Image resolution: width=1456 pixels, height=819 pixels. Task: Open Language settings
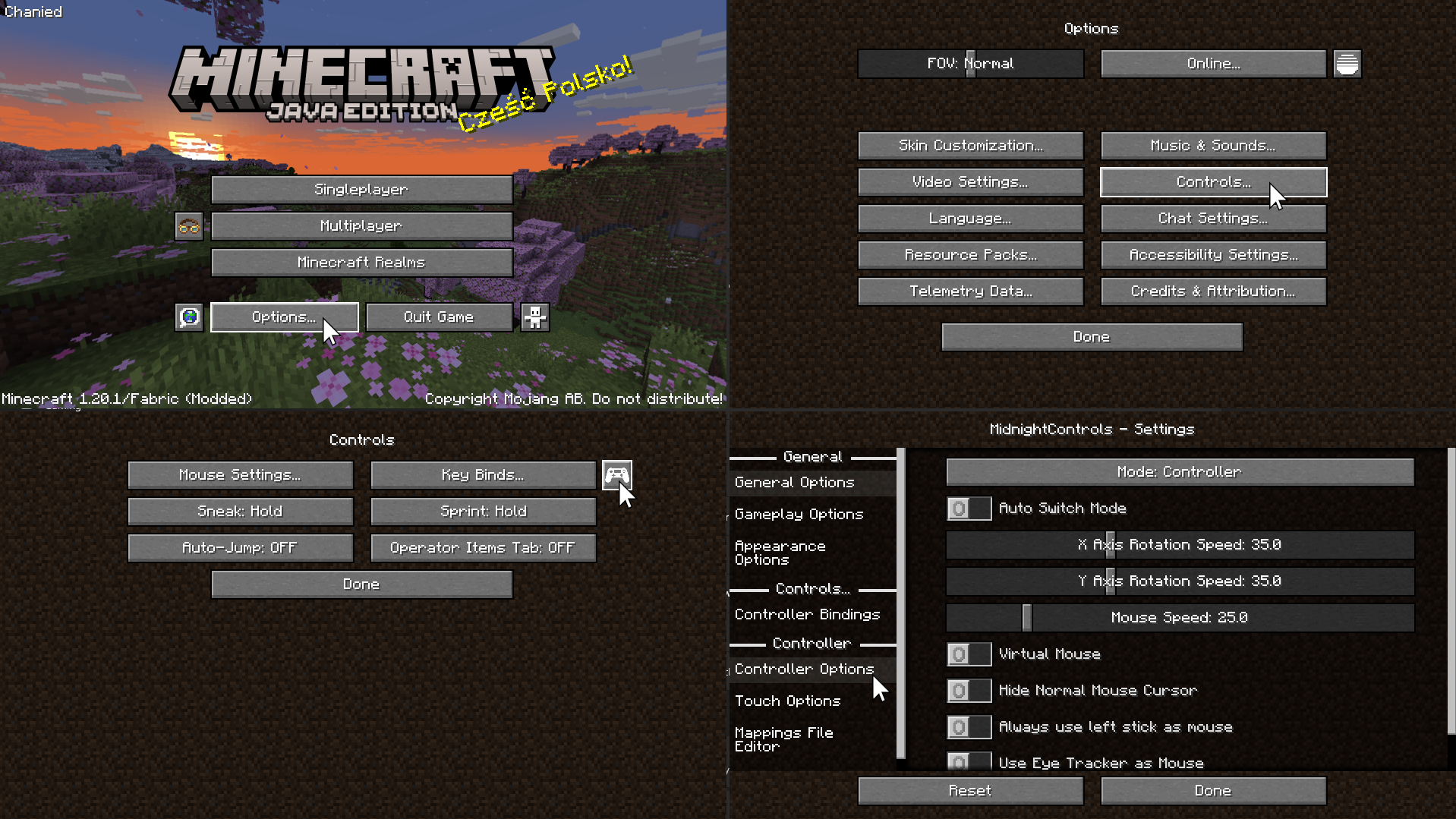pyautogui.click(x=971, y=219)
